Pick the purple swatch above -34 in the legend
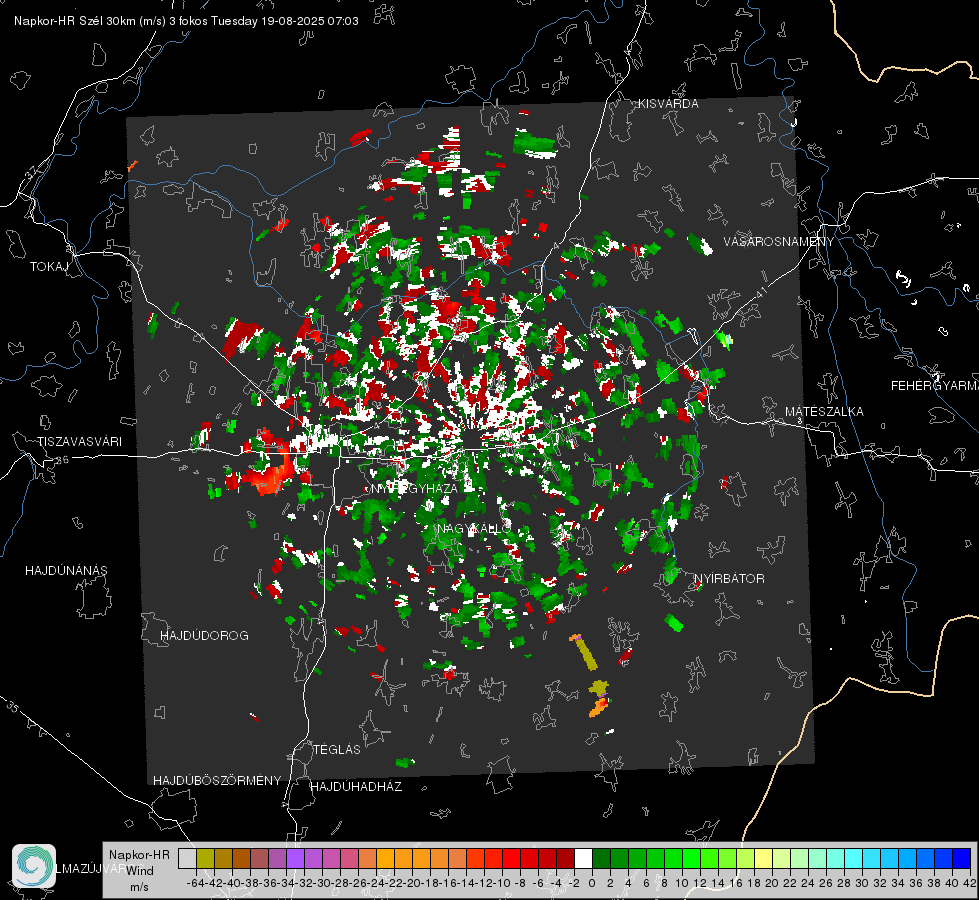Viewport: 979px width, 900px height. pyautogui.click(x=295, y=858)
